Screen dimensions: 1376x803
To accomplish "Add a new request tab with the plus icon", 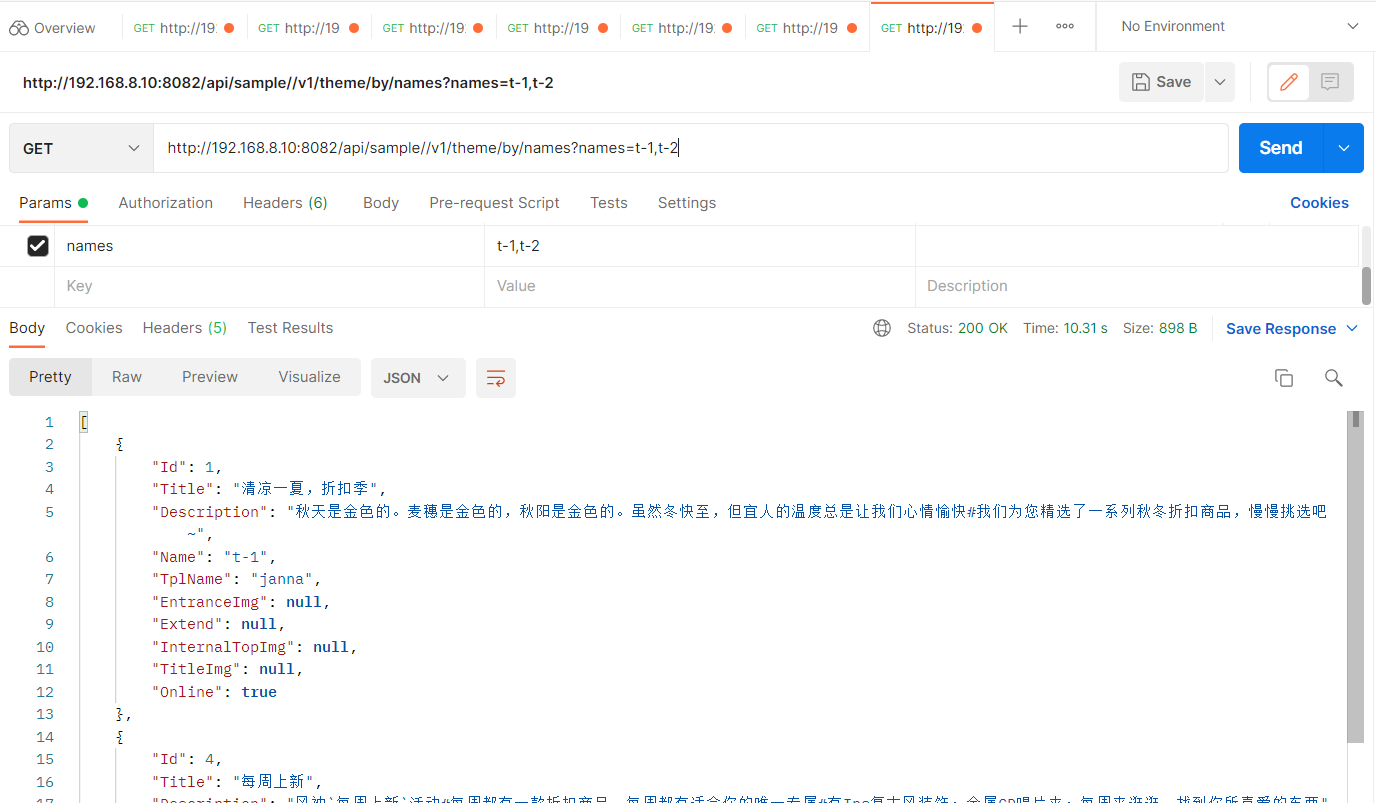I will (1019, 26).
